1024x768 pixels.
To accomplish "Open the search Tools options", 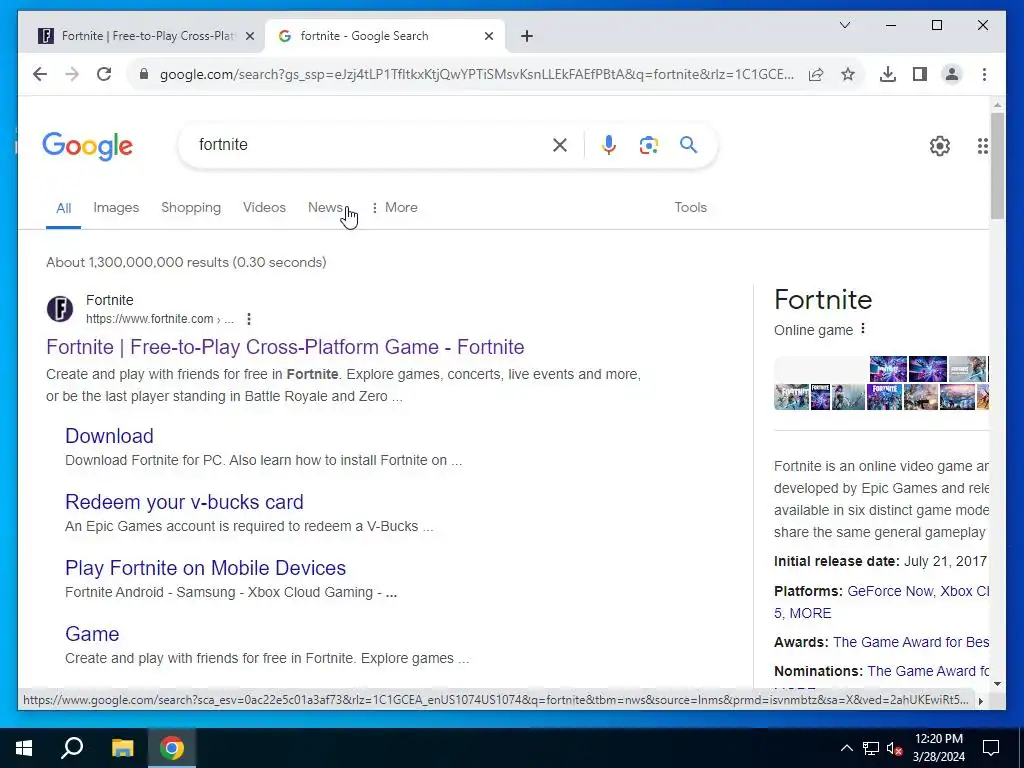I will (x=690, y=208).
